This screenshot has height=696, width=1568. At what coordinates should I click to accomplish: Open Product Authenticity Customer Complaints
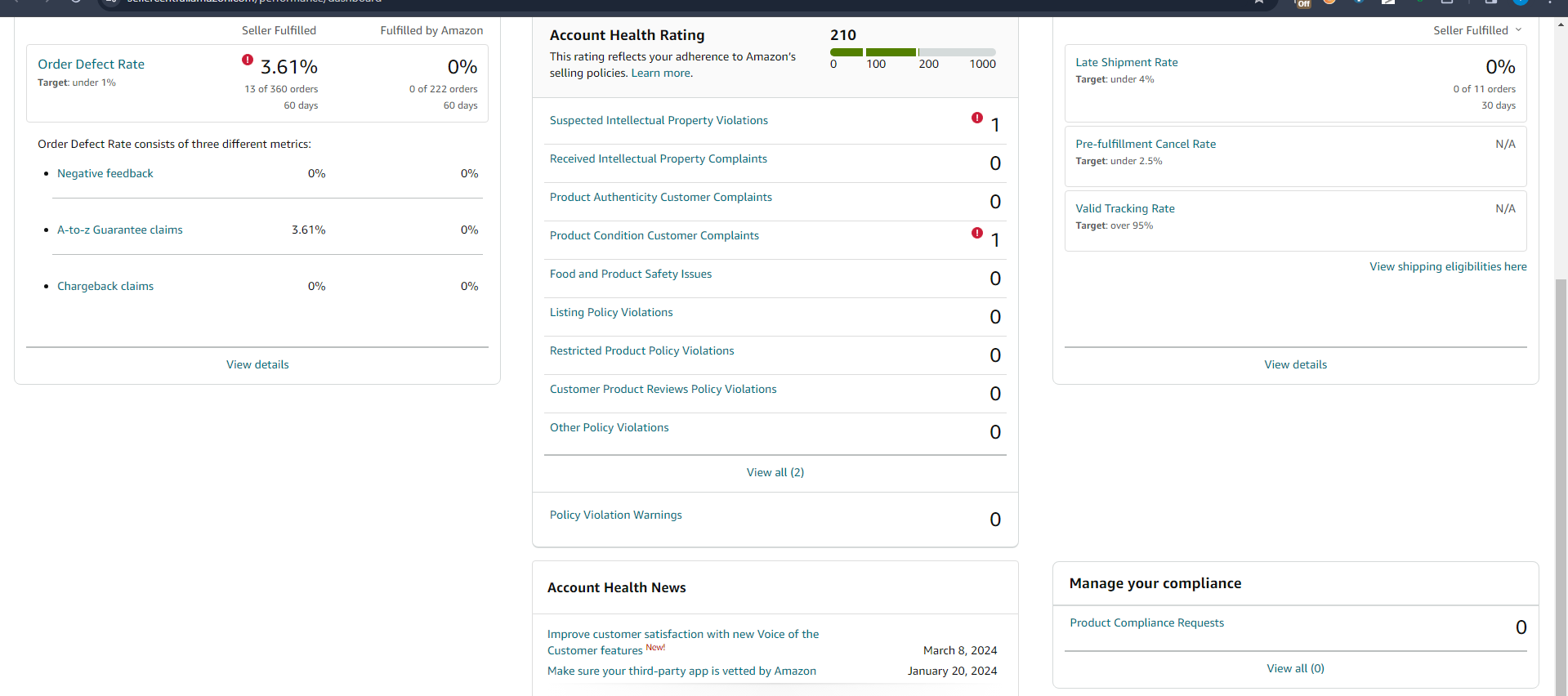(x=661, y=197)
